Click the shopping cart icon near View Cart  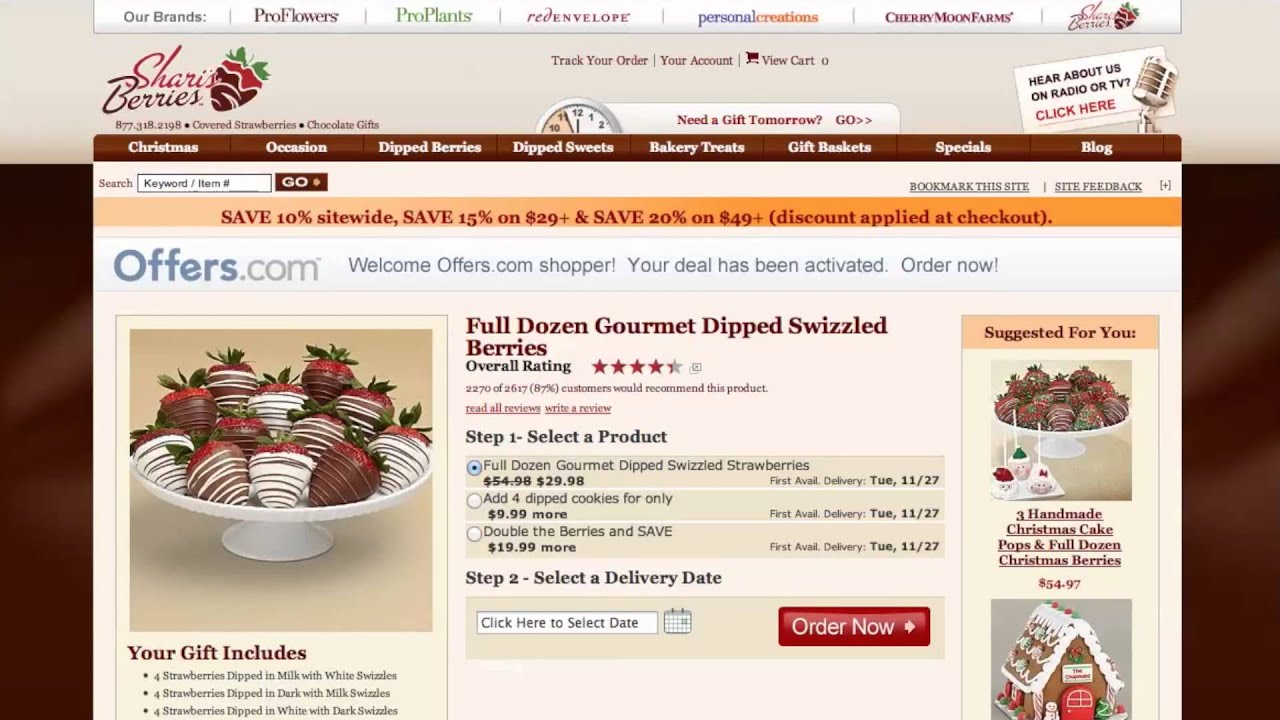tap(752, 59)
